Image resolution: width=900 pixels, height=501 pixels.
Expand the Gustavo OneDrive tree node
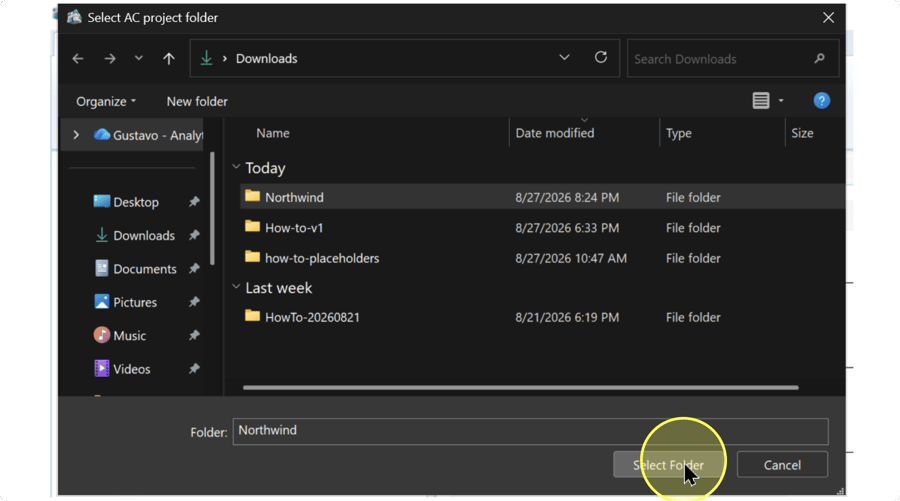[x=76, y=135]
